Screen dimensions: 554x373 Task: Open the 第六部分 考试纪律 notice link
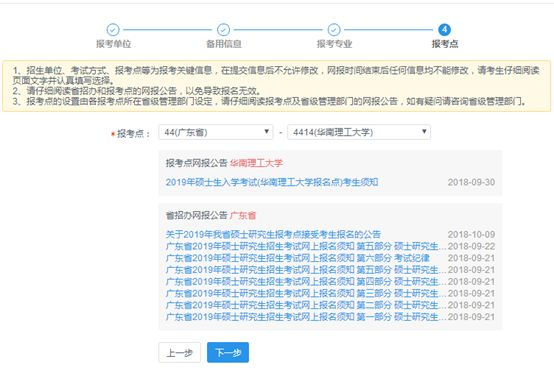pyautogui.click(x=297, y=258)
